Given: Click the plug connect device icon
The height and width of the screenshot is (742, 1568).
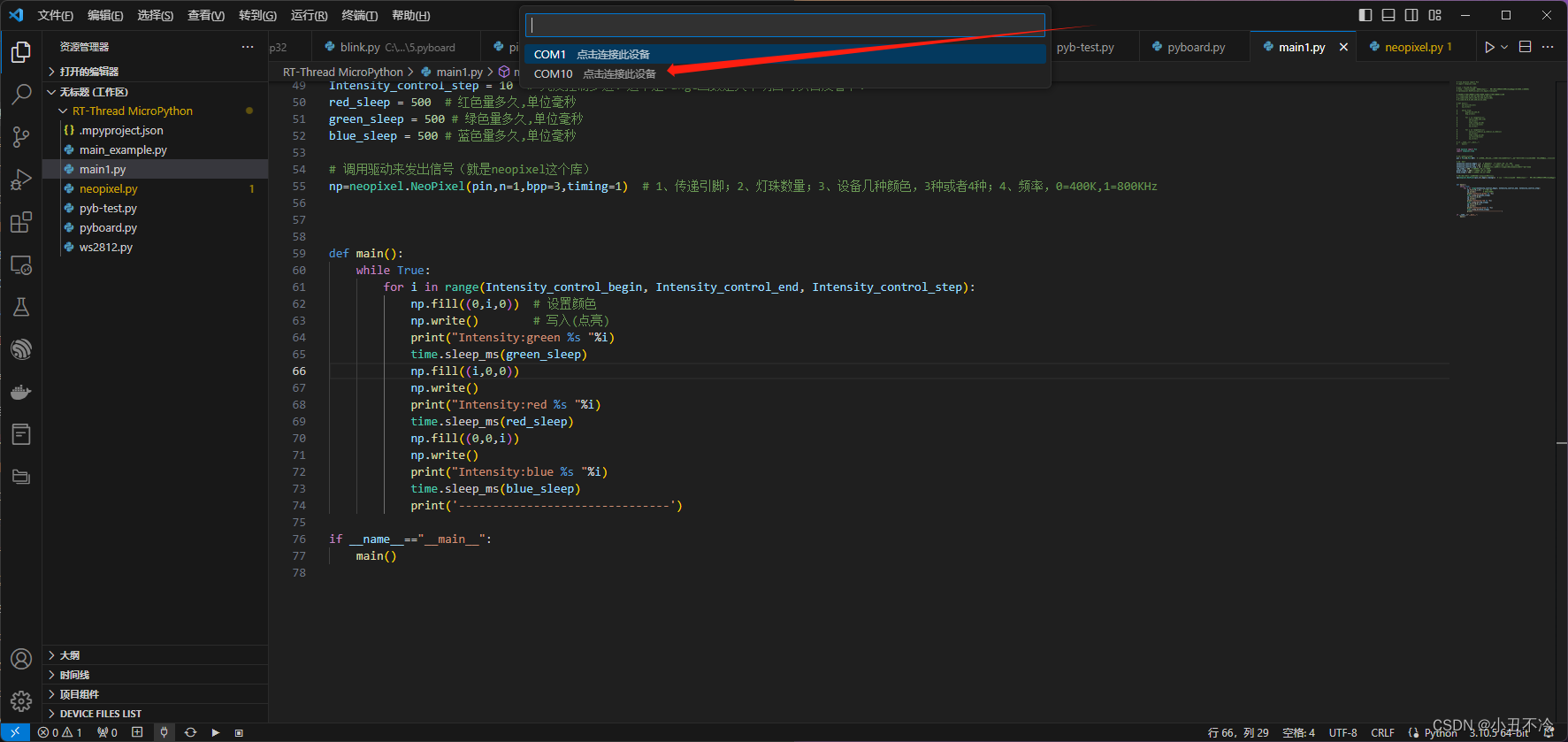Looking at the screenshot, I should click(x=164, y=732).
